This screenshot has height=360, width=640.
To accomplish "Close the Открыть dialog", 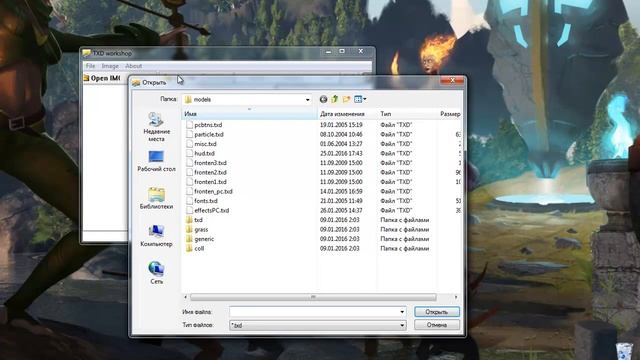I will [452, 81].
